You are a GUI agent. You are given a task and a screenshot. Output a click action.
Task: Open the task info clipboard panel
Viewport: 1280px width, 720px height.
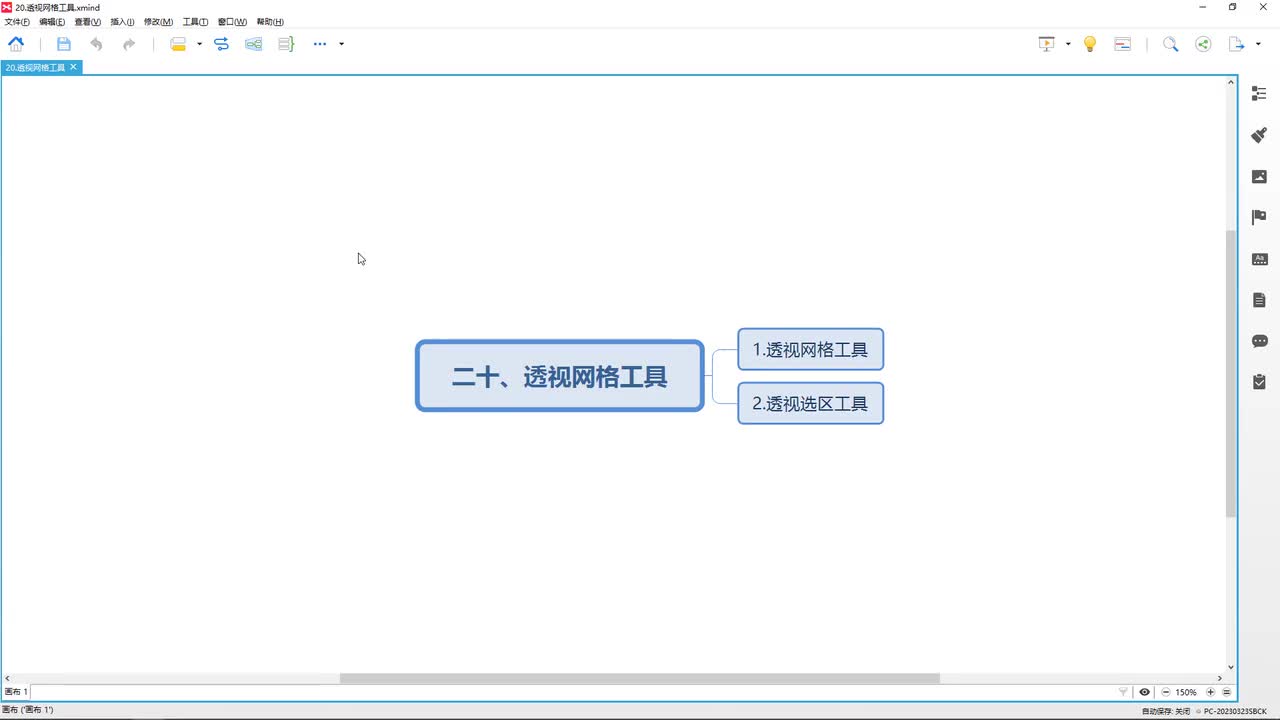pos(1259,382)
